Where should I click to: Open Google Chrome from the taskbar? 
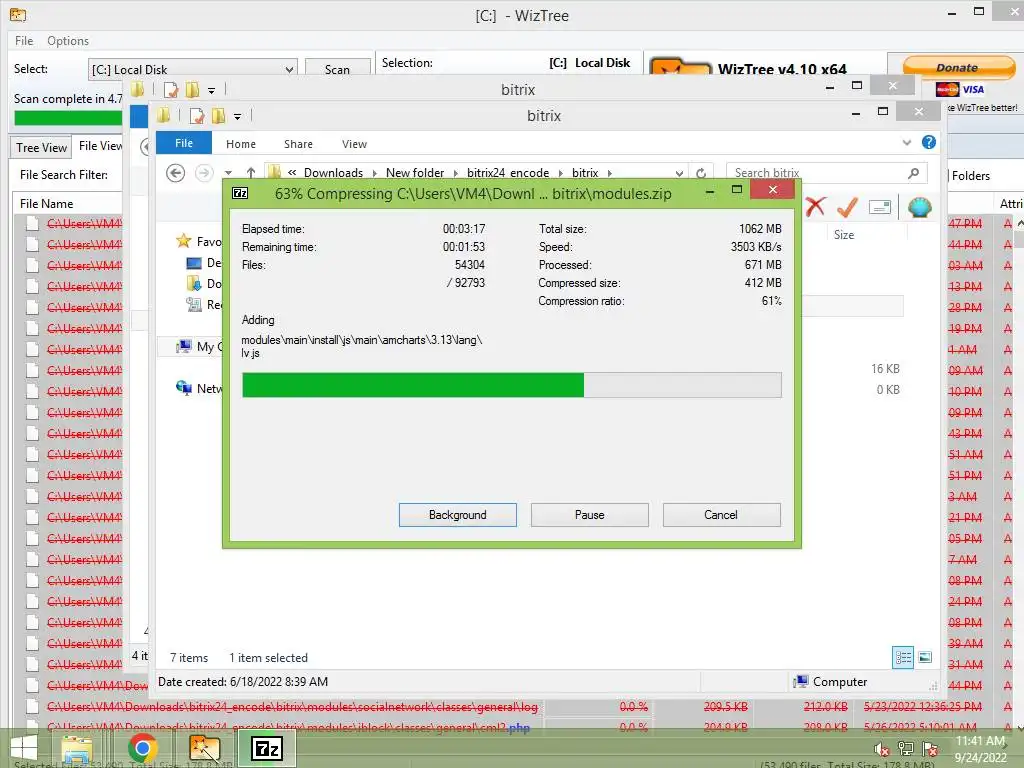pyautogui.click(x=142, y=748)
